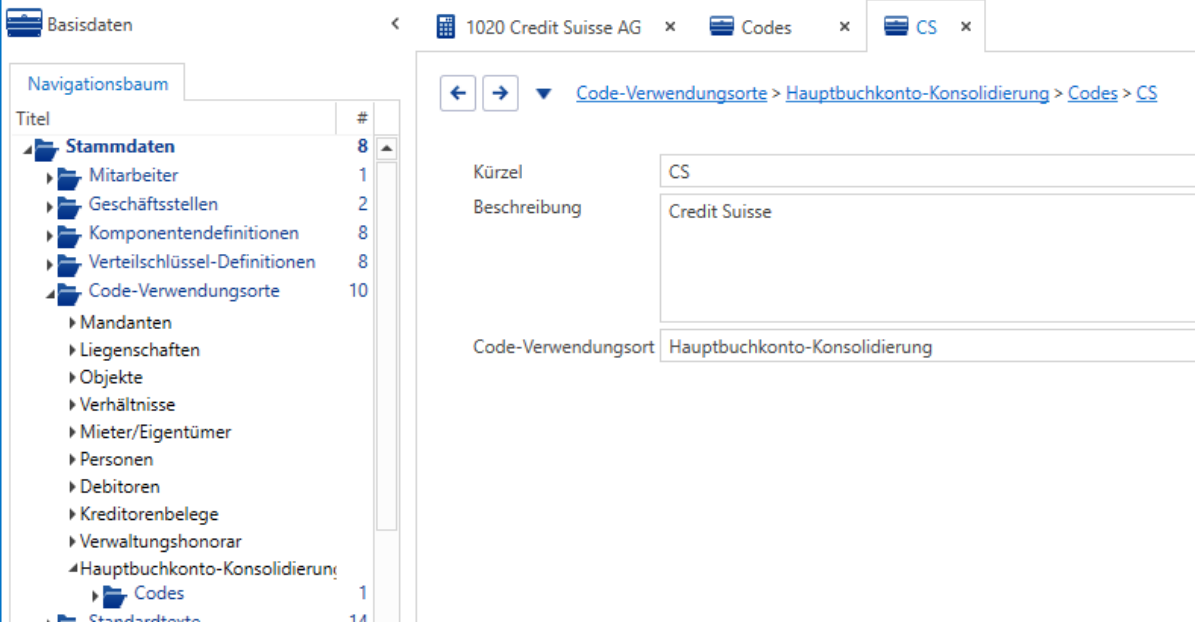Viewport: 1195px width, 622px height.
Task: Open the navigation history dropdown triangle
Action: tap(543, 94)
